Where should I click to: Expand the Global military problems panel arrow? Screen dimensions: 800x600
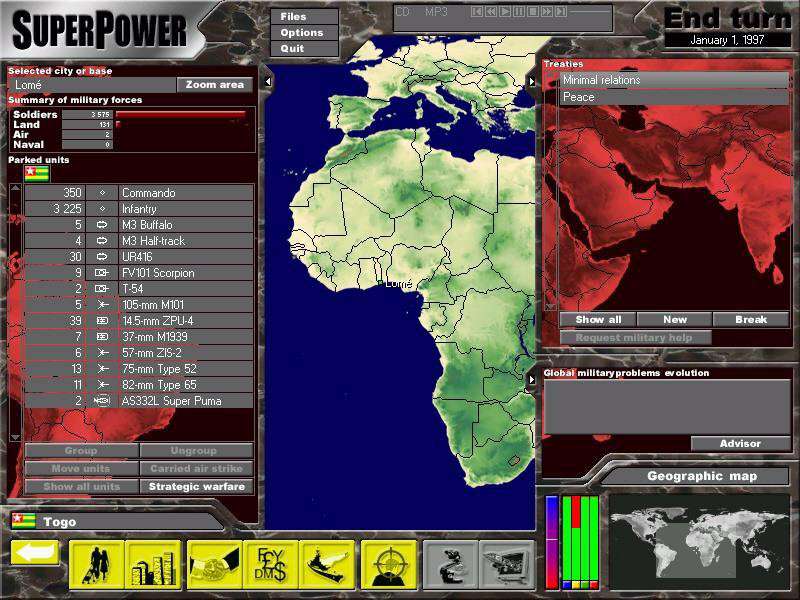pyautogui.click(x=532, y=380)
